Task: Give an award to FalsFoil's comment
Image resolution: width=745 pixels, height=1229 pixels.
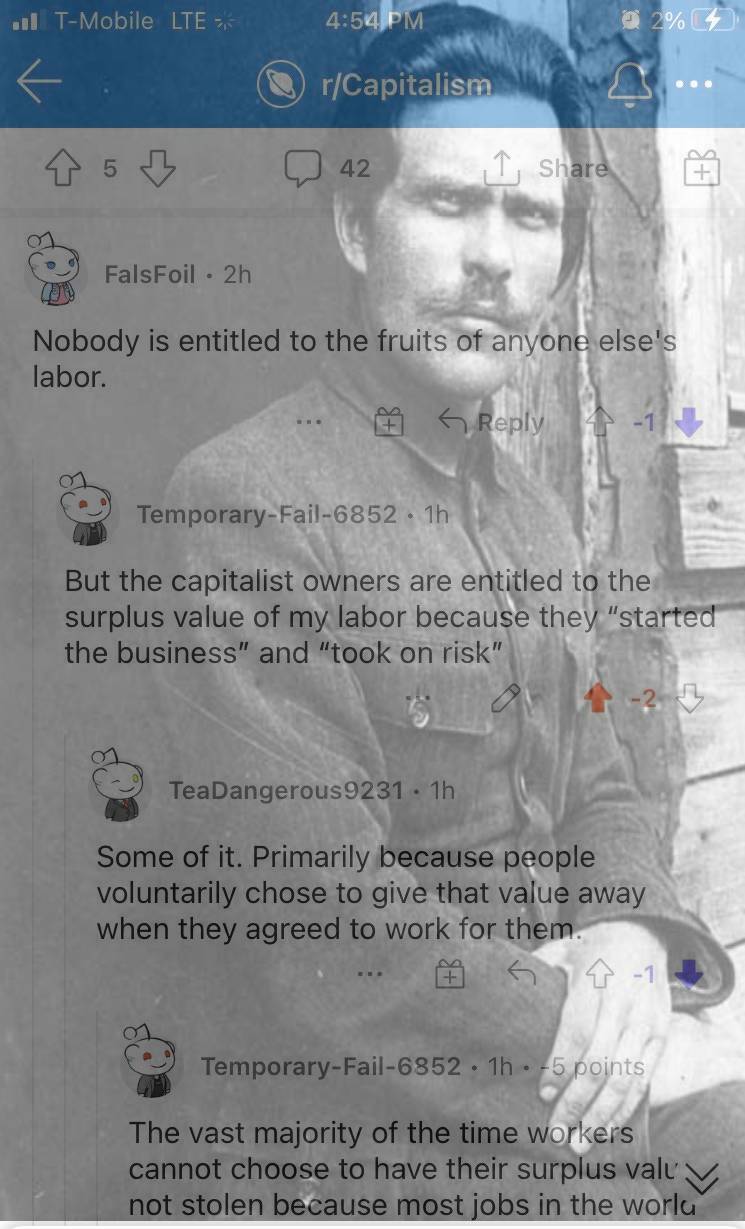Action: [x=387, y=423]
